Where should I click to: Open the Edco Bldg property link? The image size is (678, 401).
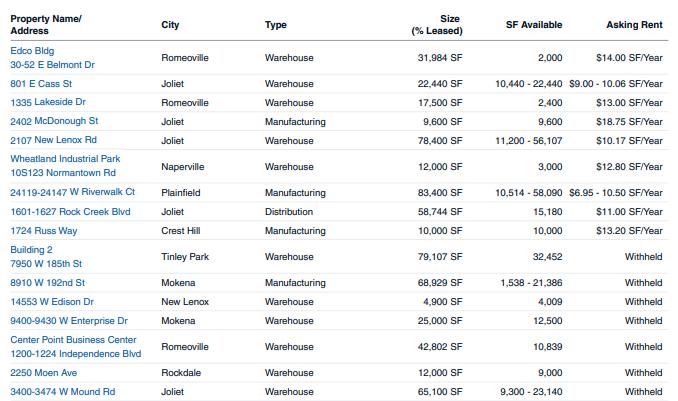tap(32, 50)
